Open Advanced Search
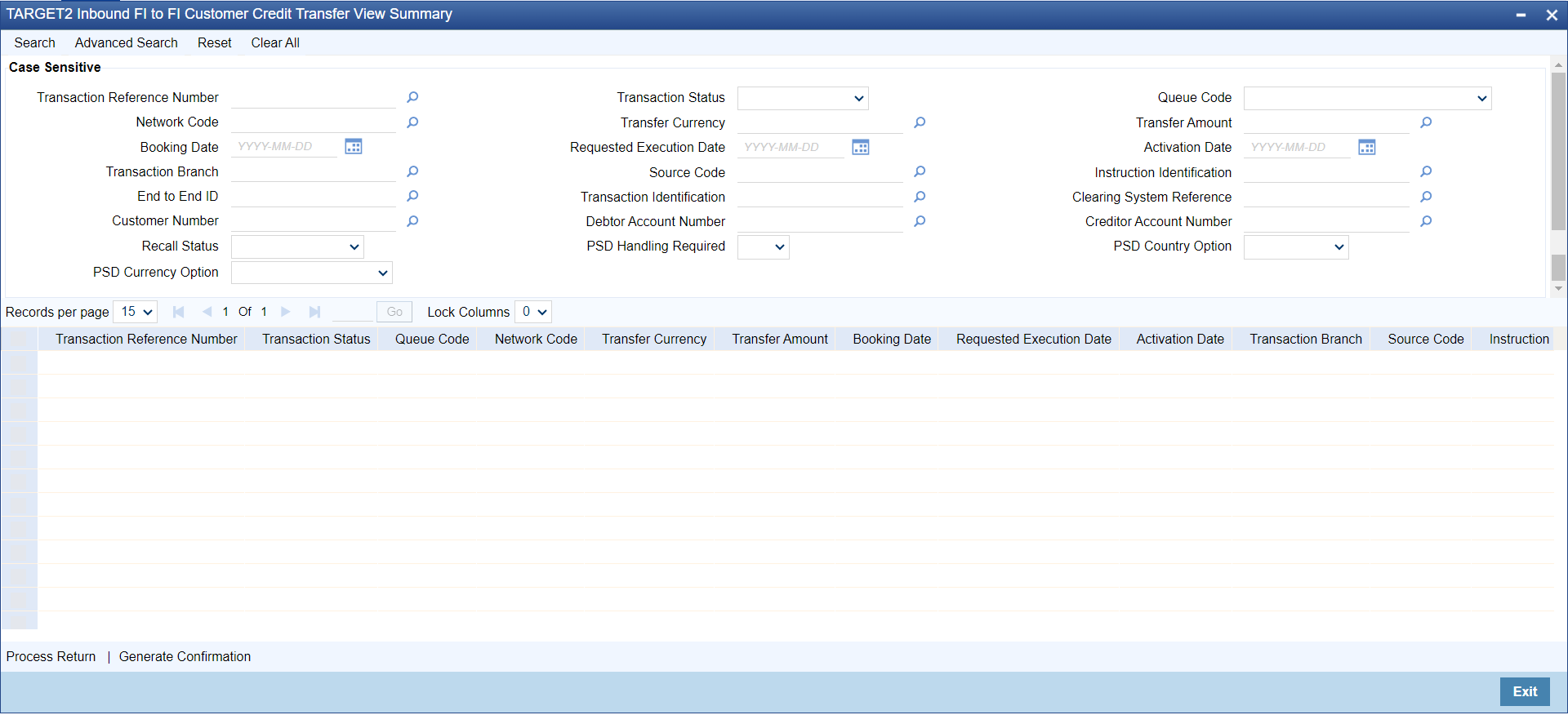 click(127, 43)
